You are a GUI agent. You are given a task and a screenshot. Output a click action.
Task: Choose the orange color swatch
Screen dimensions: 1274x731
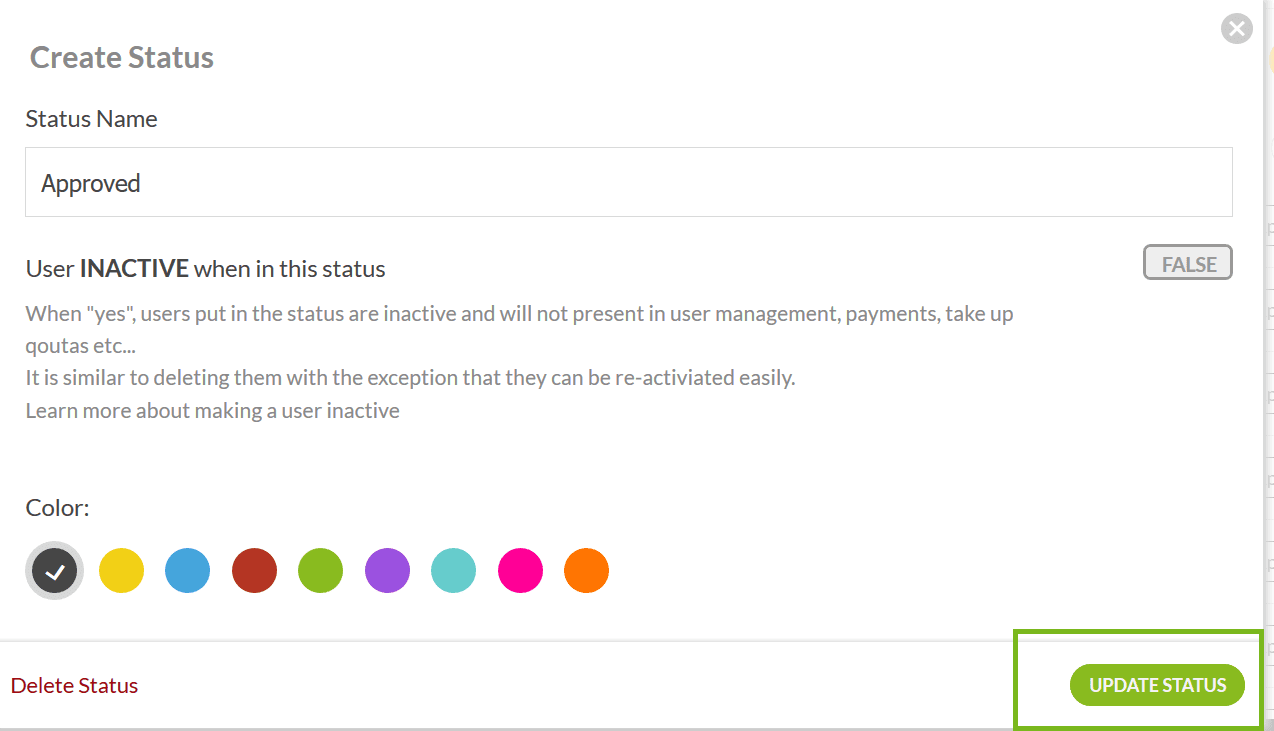click(586, 571)
